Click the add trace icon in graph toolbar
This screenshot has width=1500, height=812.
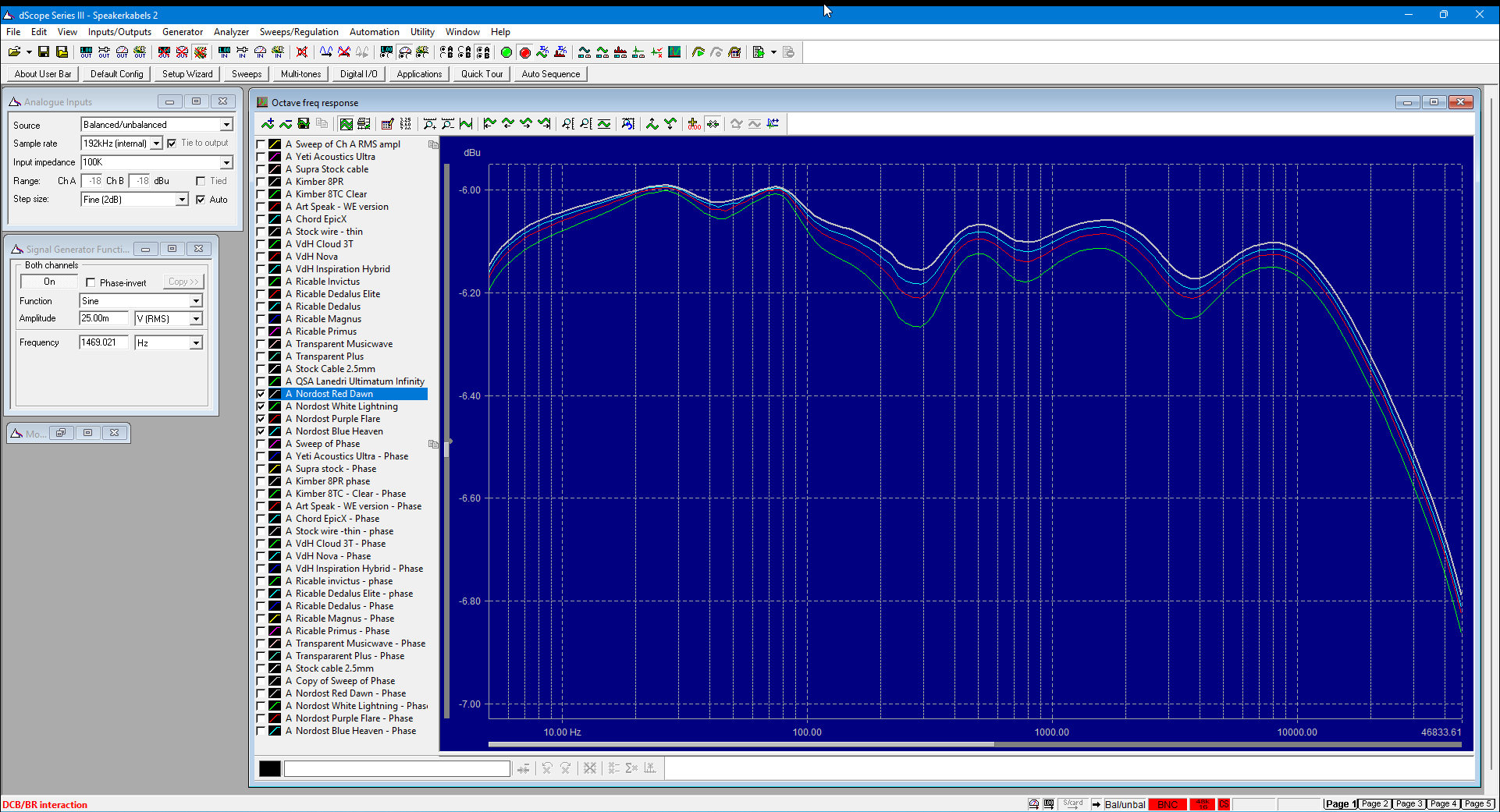click(x=268, y=124)
